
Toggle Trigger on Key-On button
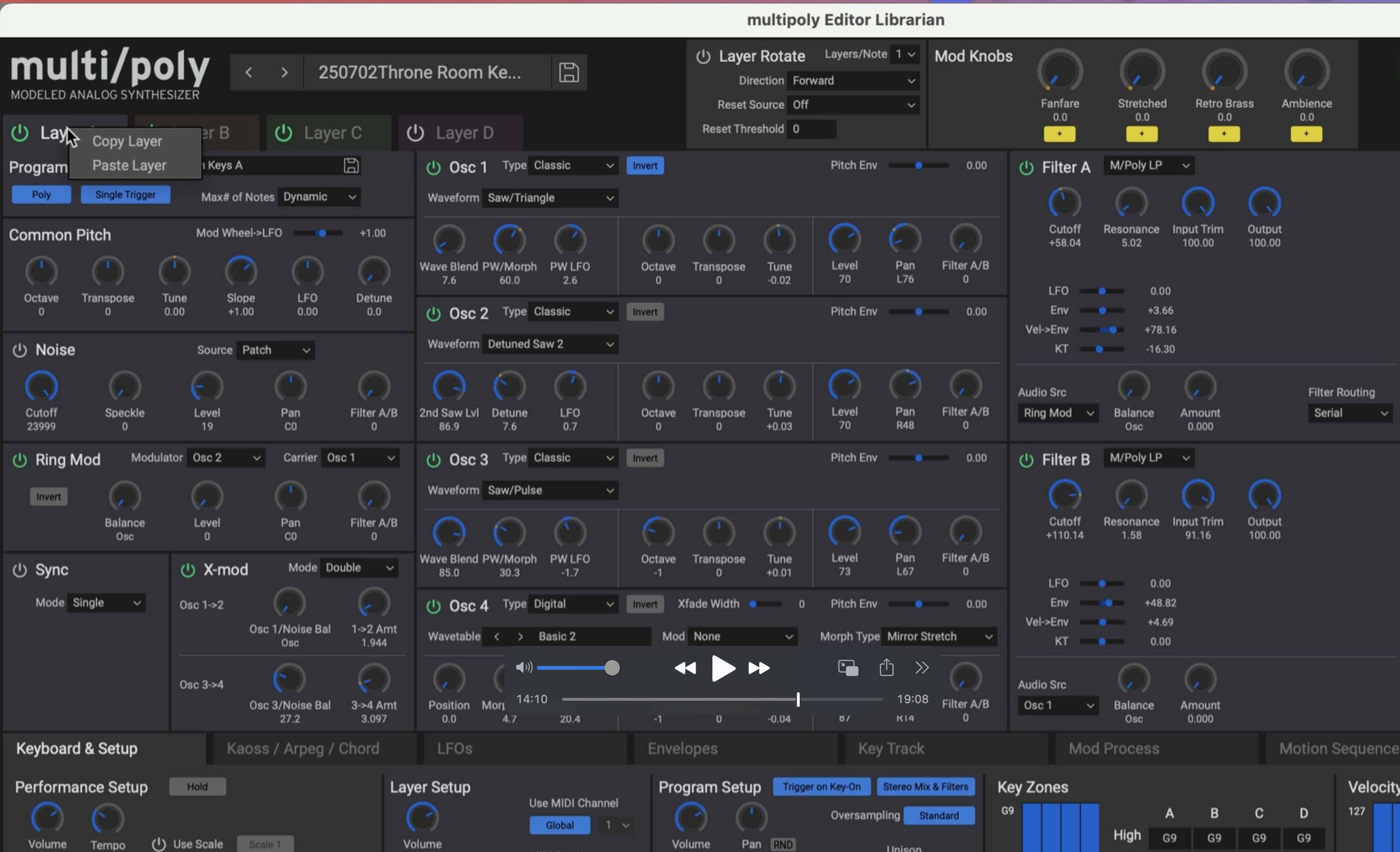pos(822,787)
